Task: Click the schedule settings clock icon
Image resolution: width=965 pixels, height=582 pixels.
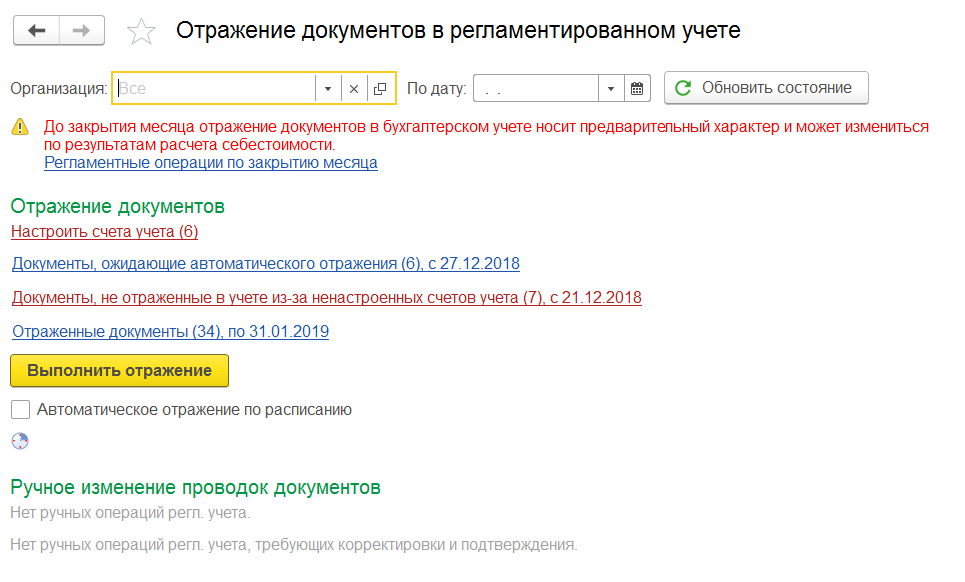Action: point(20,441)
